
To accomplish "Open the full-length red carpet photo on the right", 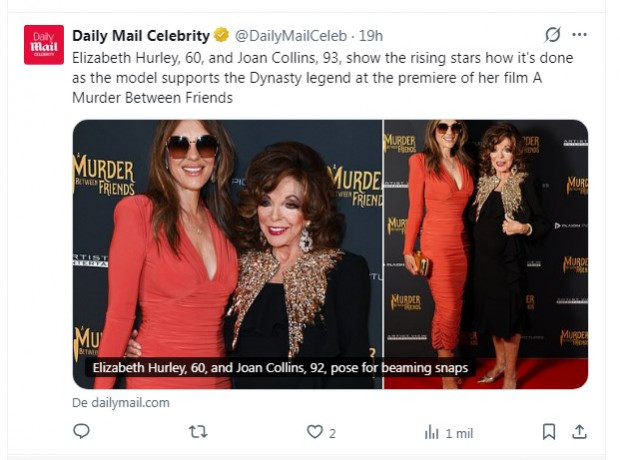I will click(x=486, y=254).
